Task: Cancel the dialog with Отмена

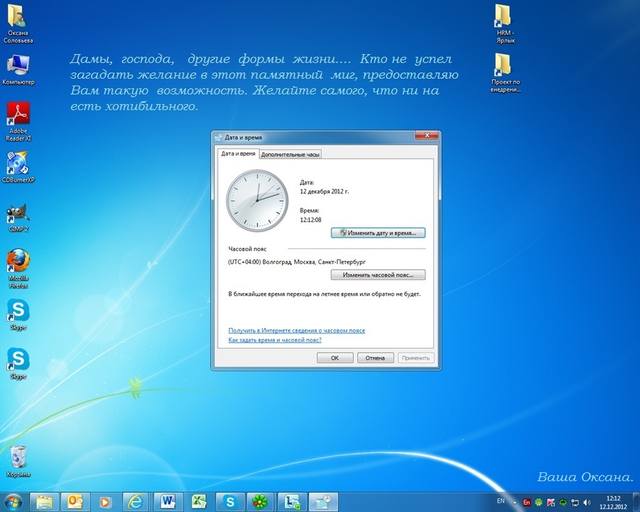Action: pos(375,358)
